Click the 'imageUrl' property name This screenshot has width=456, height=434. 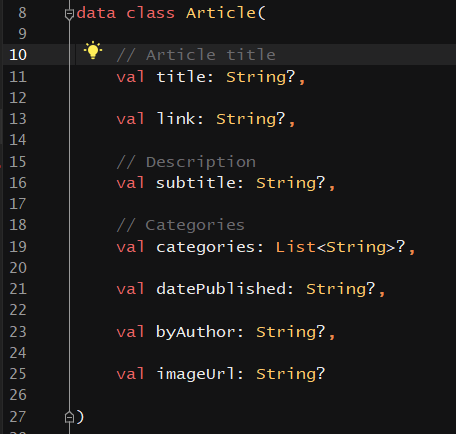[x=196, y=374]
